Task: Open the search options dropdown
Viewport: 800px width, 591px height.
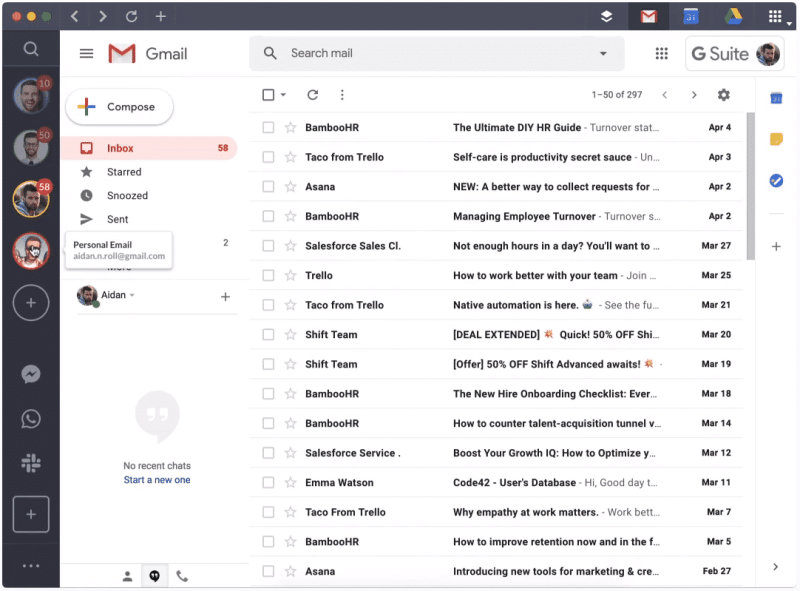Action: 602,53
